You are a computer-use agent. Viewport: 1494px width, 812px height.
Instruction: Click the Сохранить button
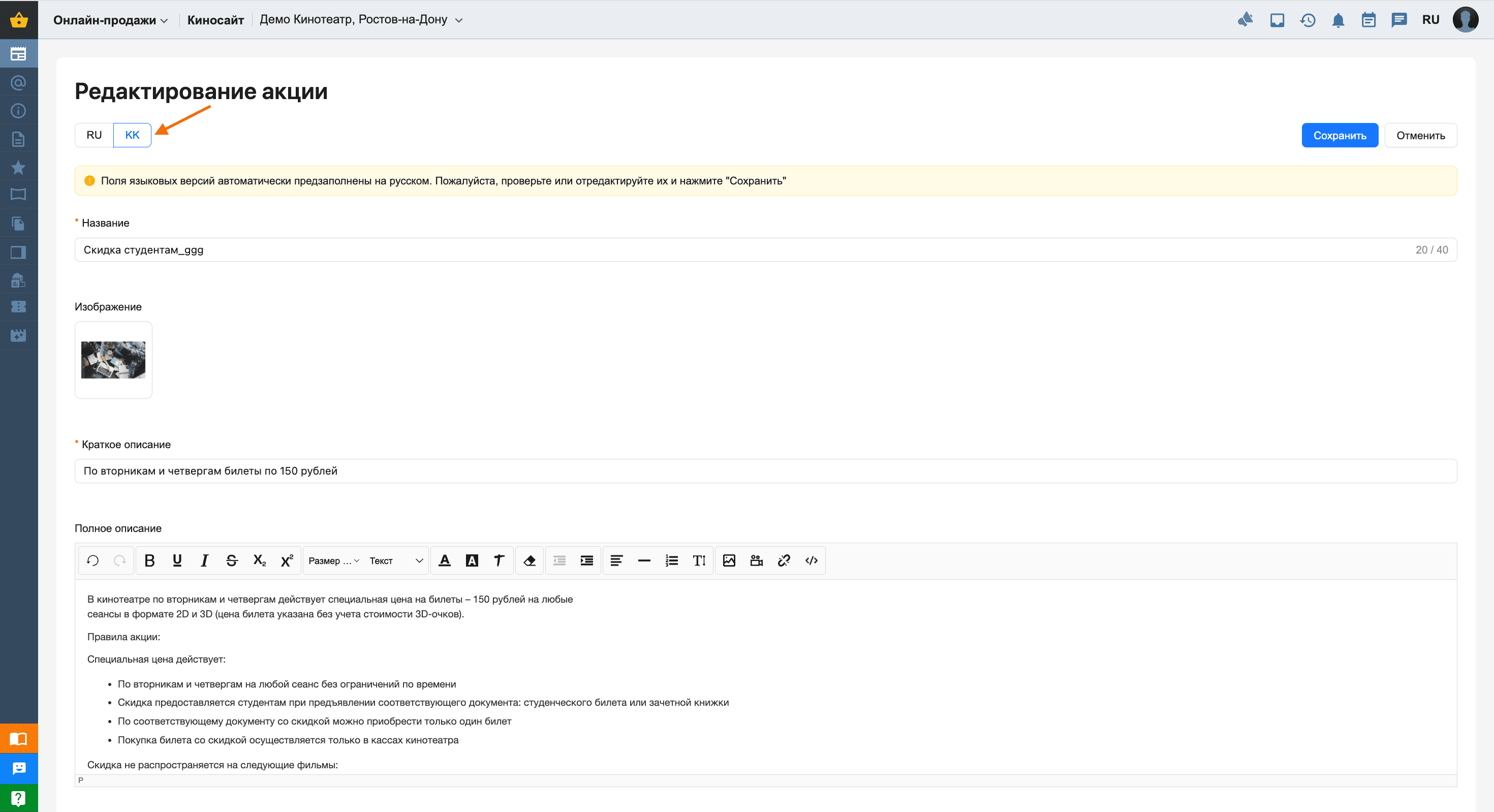coord(1339,136)
